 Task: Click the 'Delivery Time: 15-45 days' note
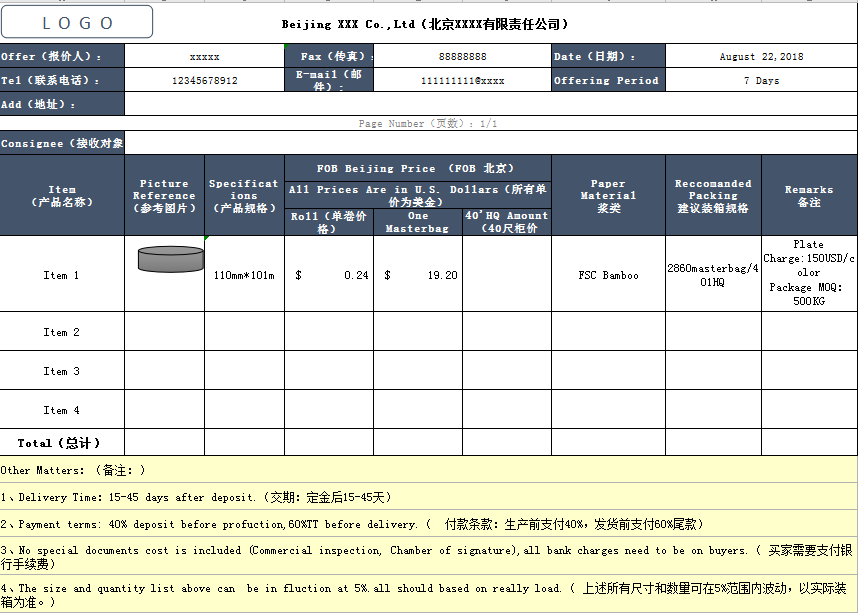(428, 496)
